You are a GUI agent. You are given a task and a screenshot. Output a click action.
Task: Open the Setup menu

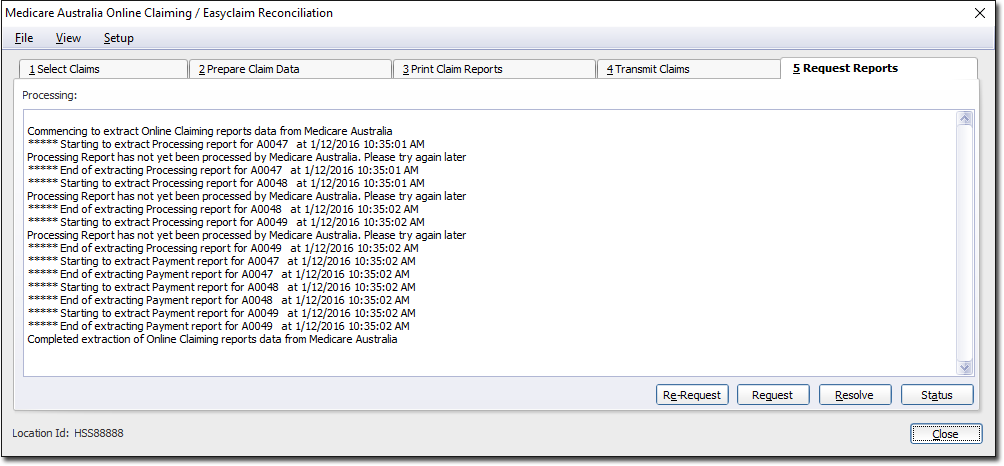pyautogui.click(x=118, y=38)
